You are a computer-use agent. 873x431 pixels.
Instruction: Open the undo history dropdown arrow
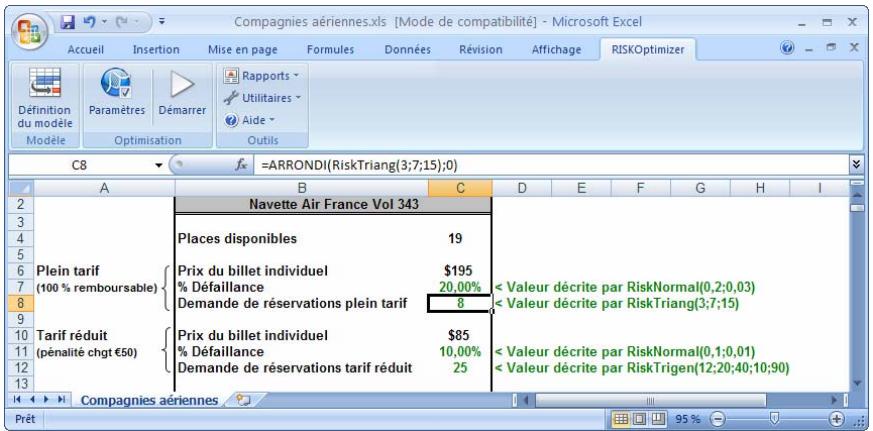point(104,22)
